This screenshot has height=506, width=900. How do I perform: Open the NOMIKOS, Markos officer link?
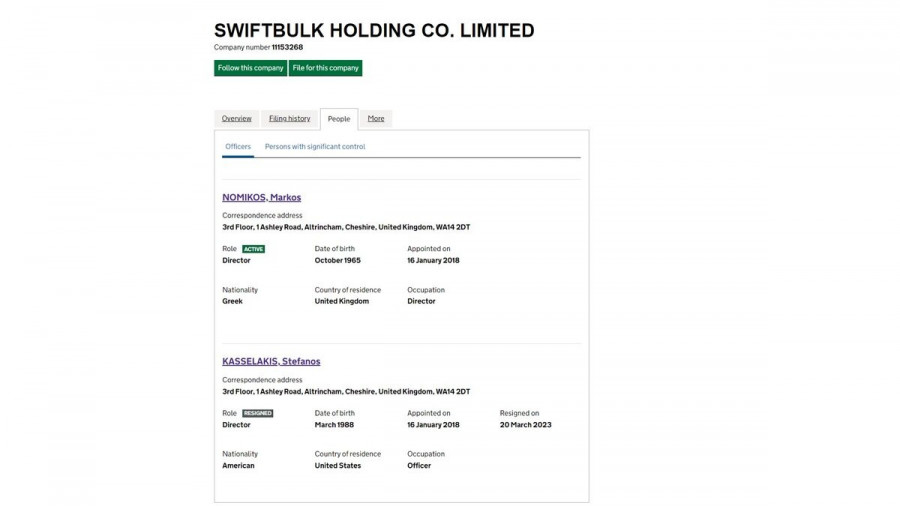(x=261, y=198)
